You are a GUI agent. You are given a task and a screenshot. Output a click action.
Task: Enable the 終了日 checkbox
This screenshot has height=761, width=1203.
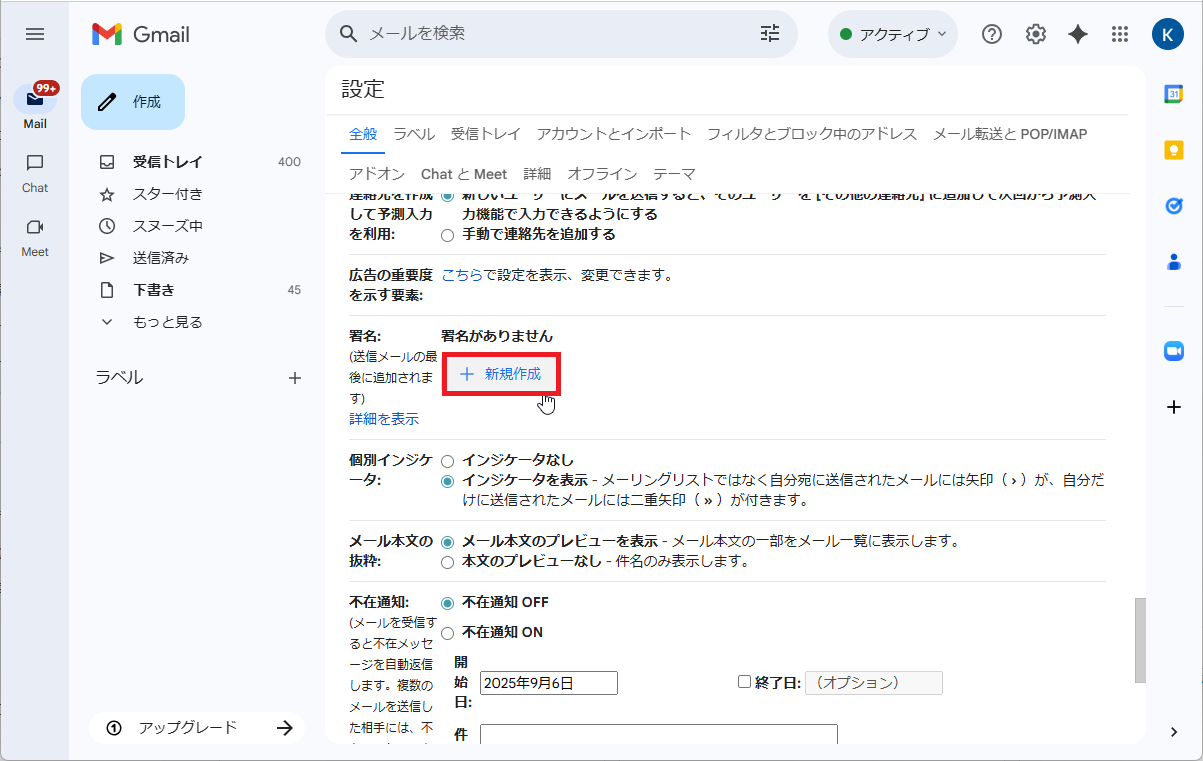[x=744, y=681]
